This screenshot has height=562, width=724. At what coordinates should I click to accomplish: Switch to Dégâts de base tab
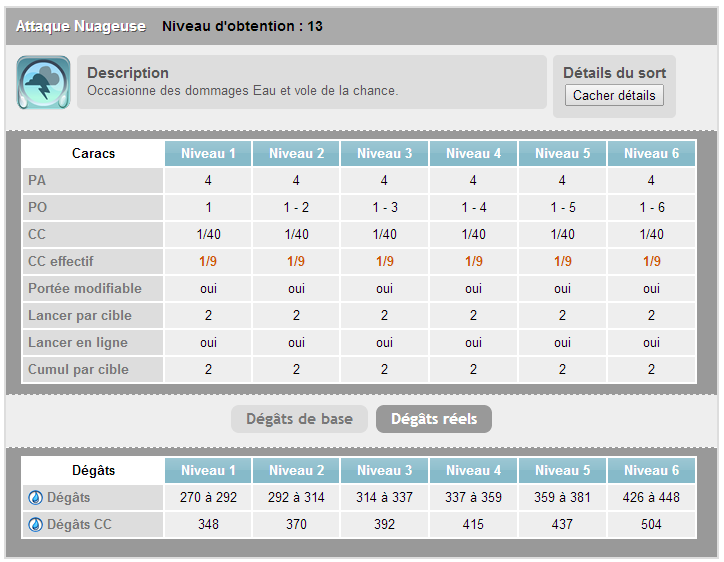tap(299, 419)
